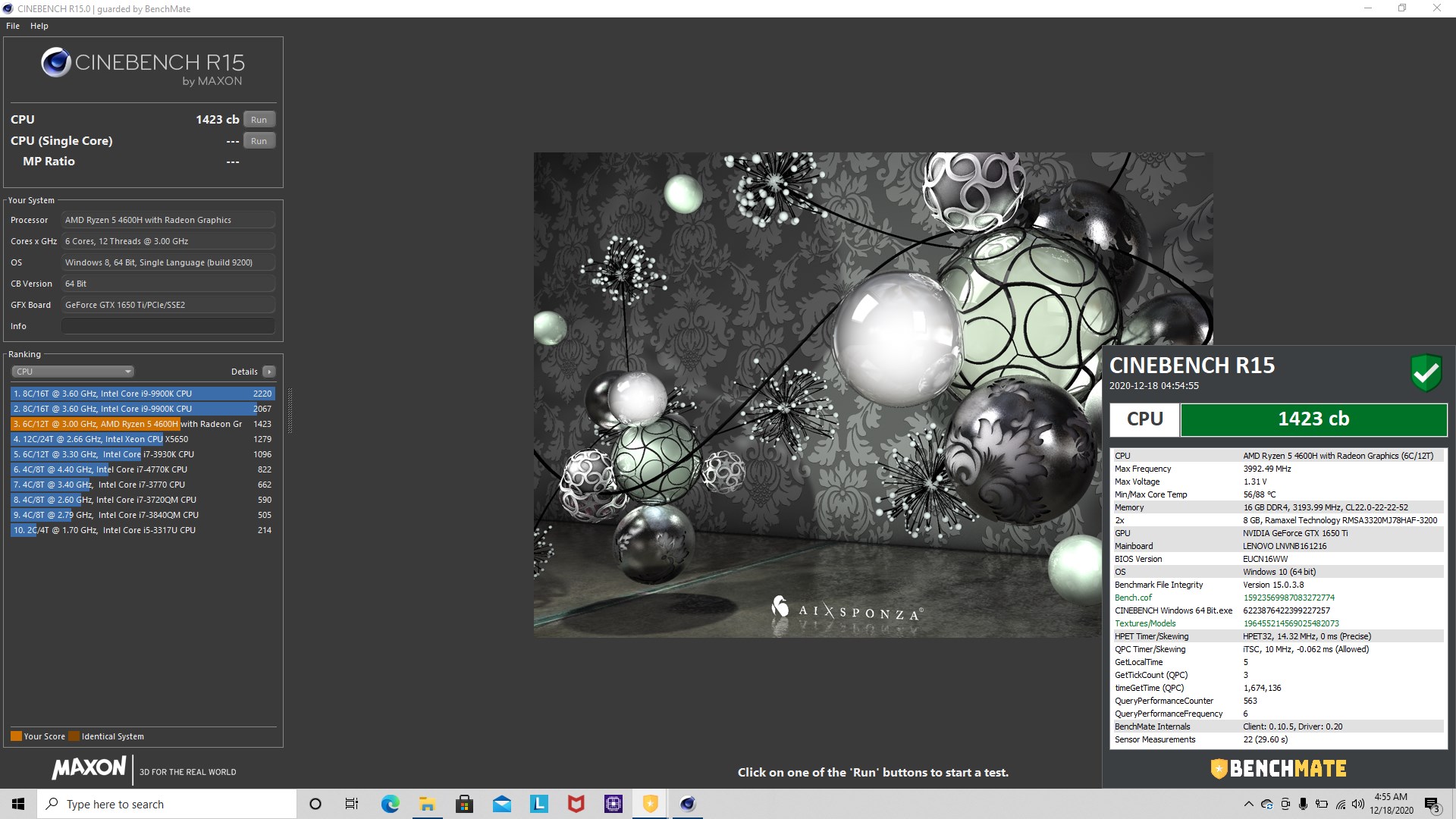
Task: Click the taskbar search box
Action: (x=167, y=804)
